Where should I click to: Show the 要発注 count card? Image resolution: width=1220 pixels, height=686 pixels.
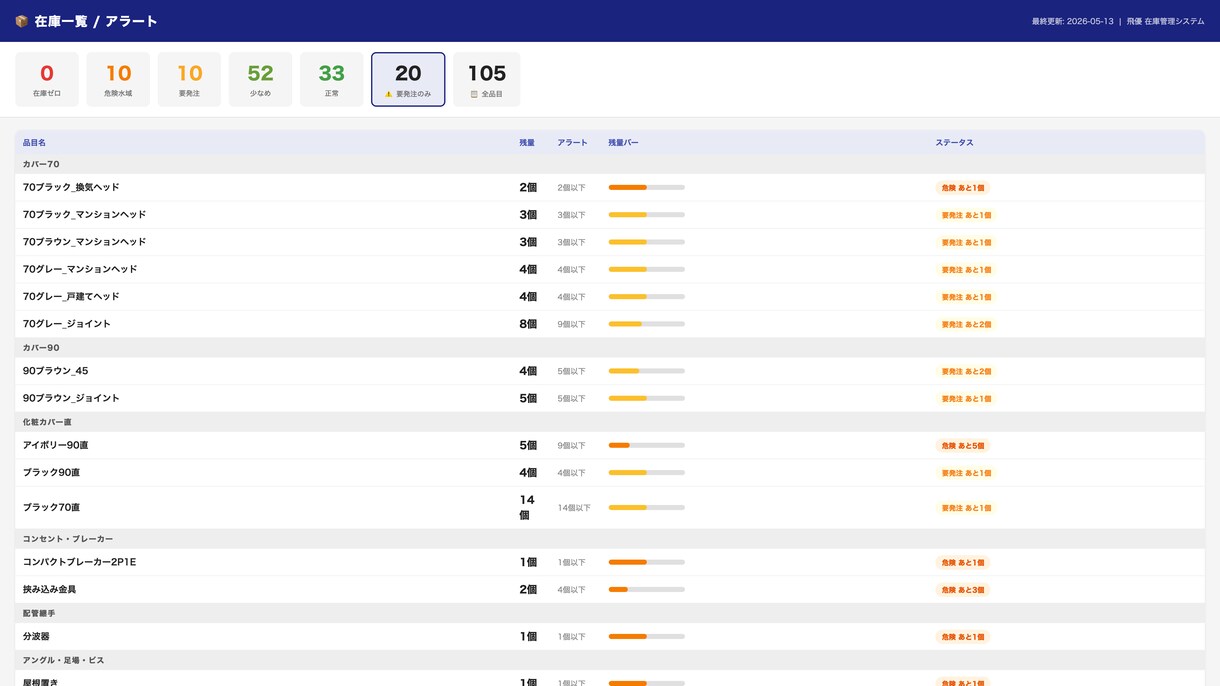coord(189,79)
